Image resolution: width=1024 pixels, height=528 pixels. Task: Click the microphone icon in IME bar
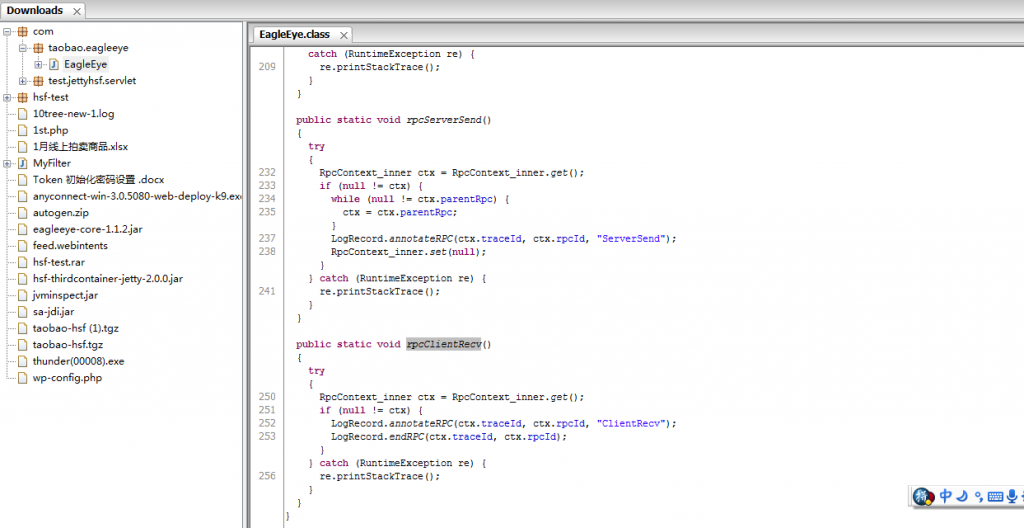click(1012, 497)
